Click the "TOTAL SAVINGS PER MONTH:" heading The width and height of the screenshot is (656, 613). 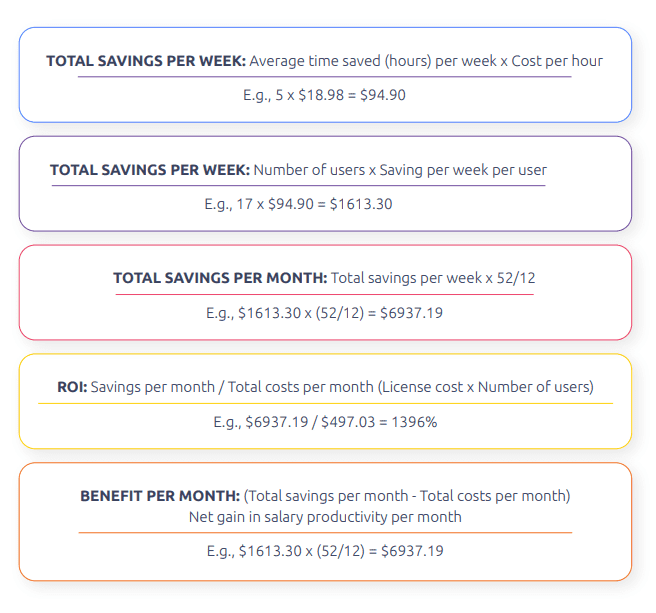[220, 278]
